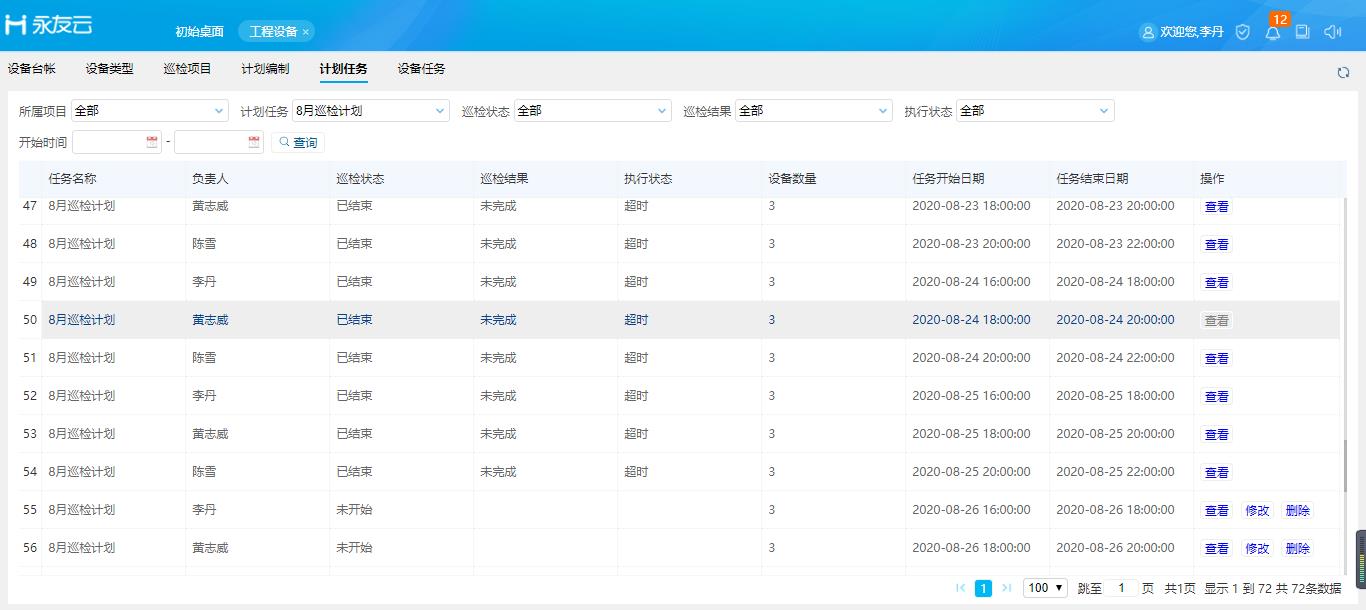Click the refresh icon at top right
1366x610 pixels.
coord(1343,72)
